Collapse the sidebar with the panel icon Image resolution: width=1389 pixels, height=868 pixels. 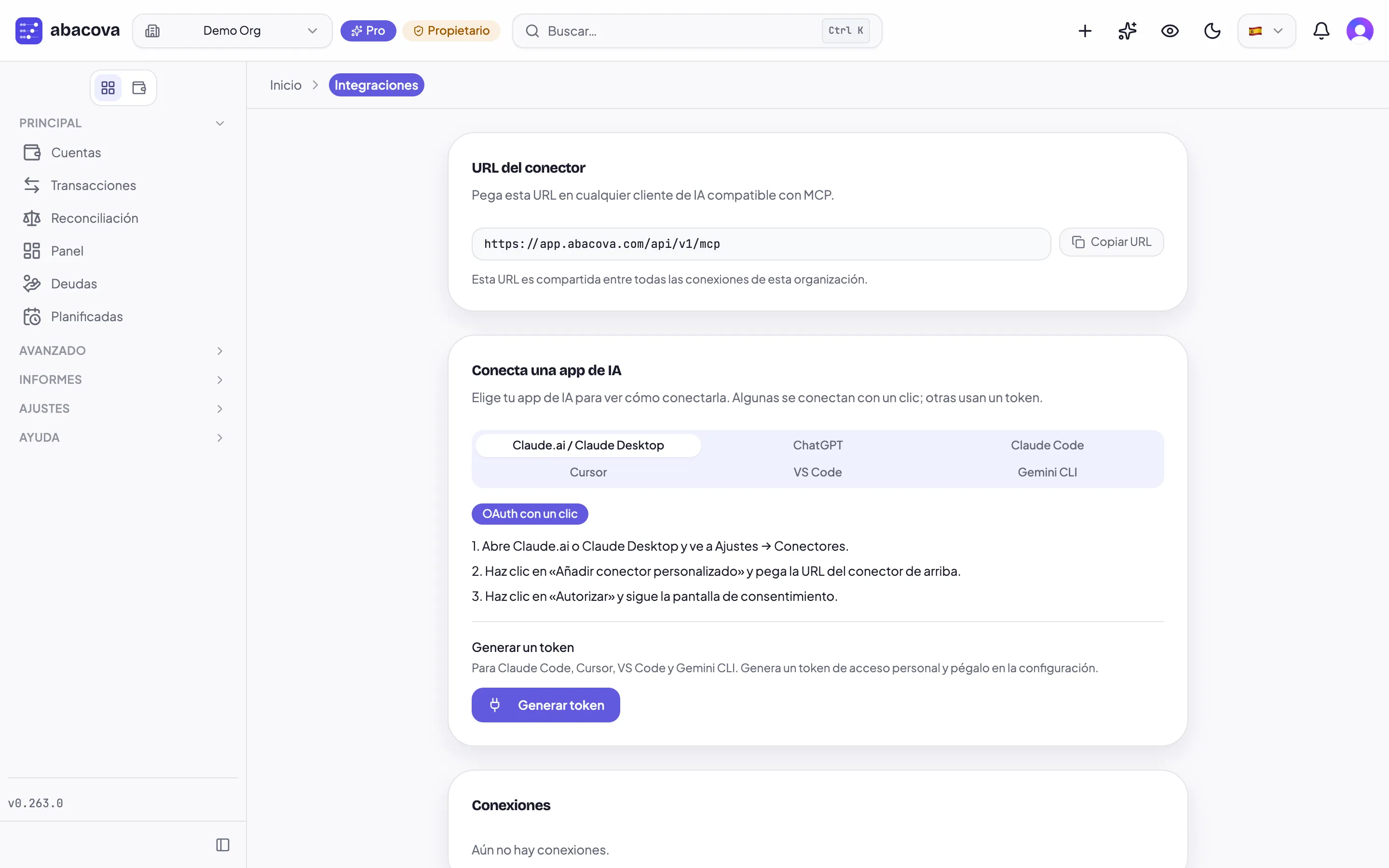[223, 845]
